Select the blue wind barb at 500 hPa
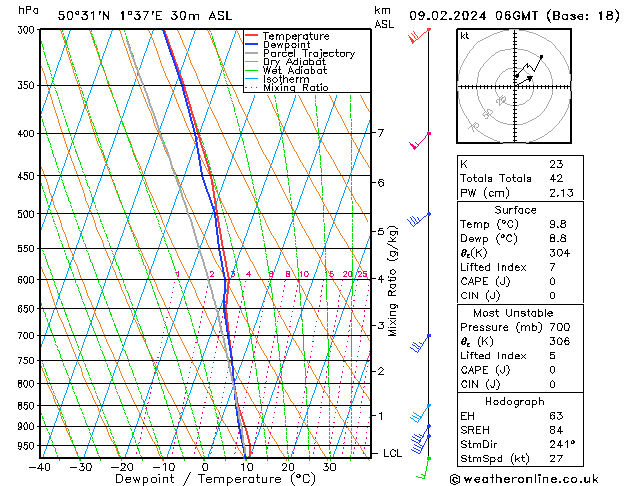The image size is (629, 486). click(418, 220)
